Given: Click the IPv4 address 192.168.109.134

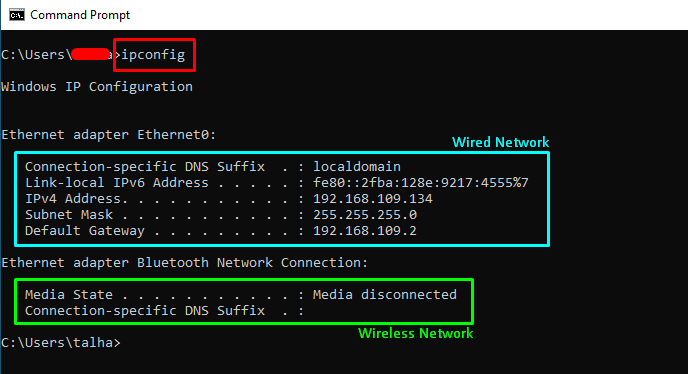Looking at the screenshot, I should tap(373, 199).
